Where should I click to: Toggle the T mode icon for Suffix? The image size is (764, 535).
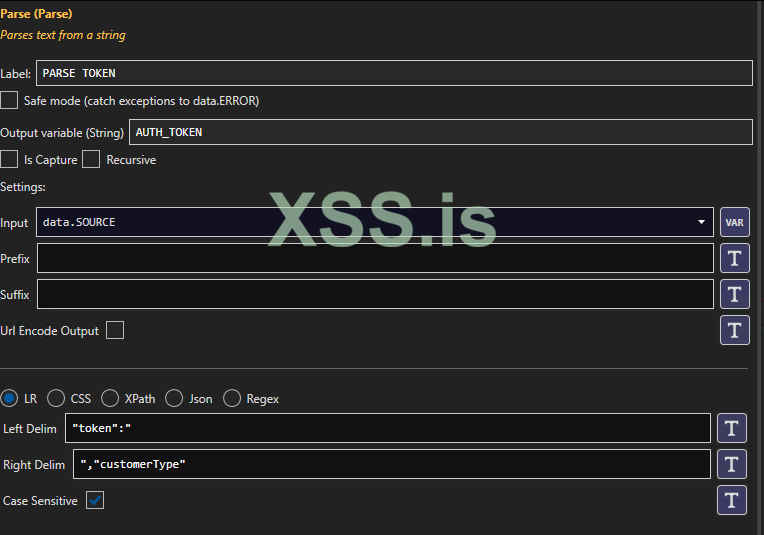point(734,294)
